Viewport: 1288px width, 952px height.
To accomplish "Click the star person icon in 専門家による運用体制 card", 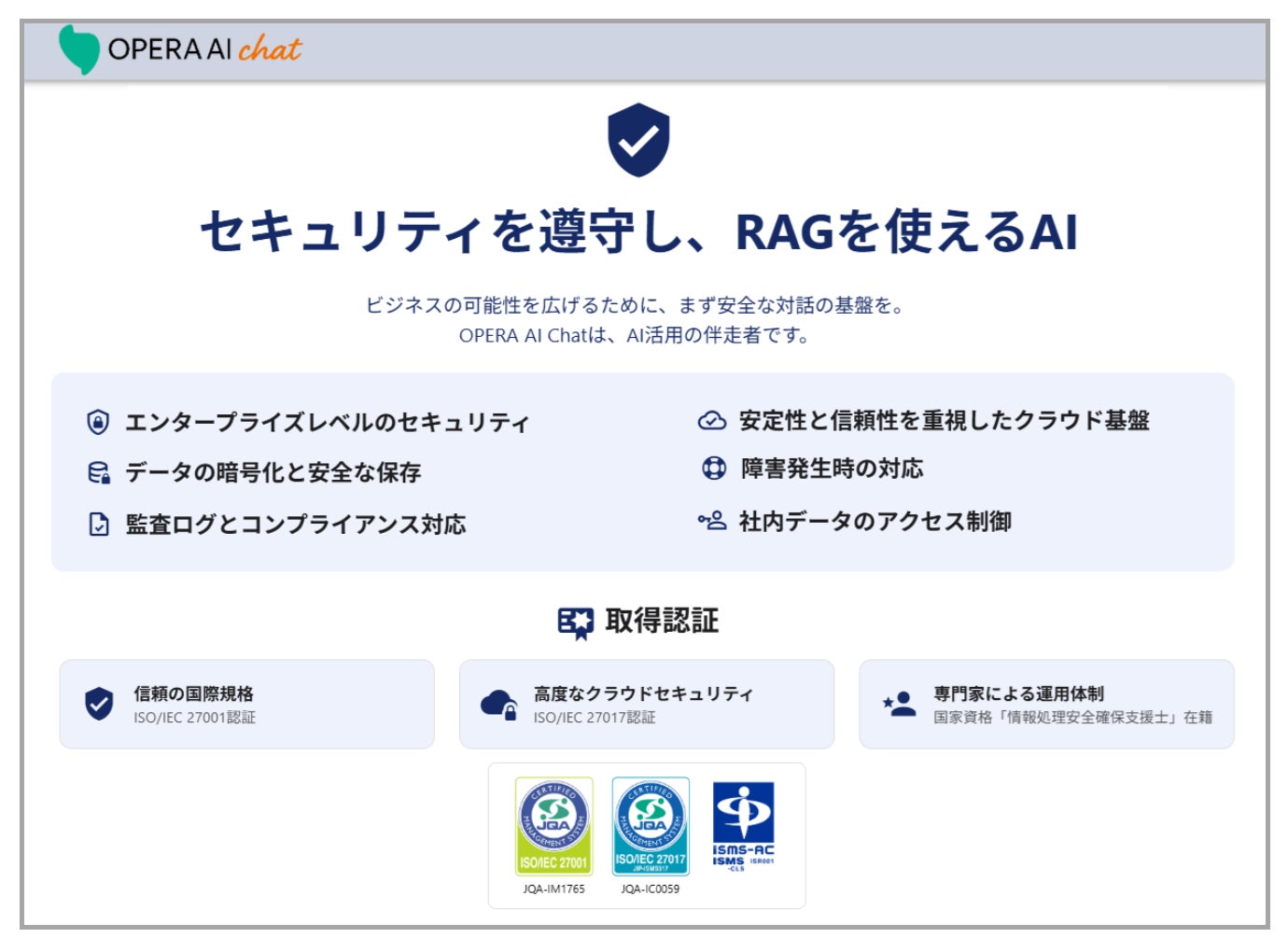I will 899,704.
